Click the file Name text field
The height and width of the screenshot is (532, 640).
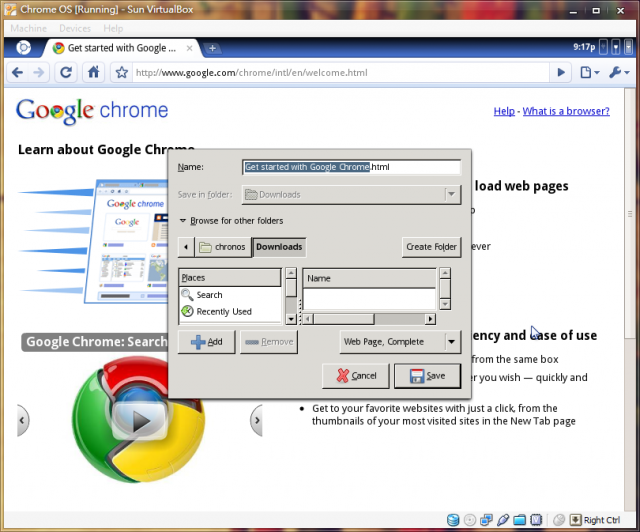coord(351,167)
